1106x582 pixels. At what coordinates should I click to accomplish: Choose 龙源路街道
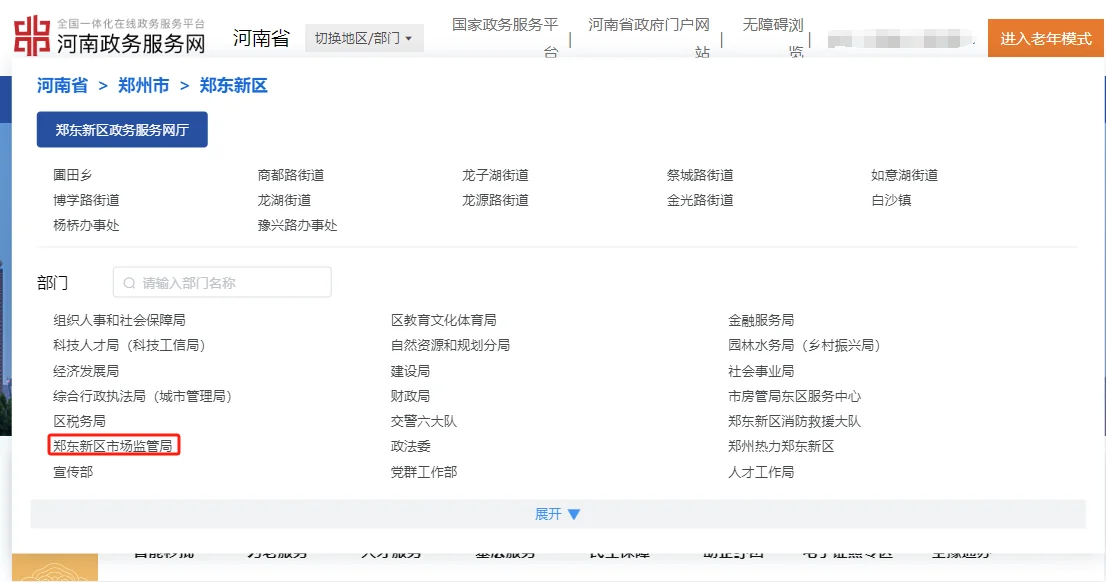pos(495,200)
